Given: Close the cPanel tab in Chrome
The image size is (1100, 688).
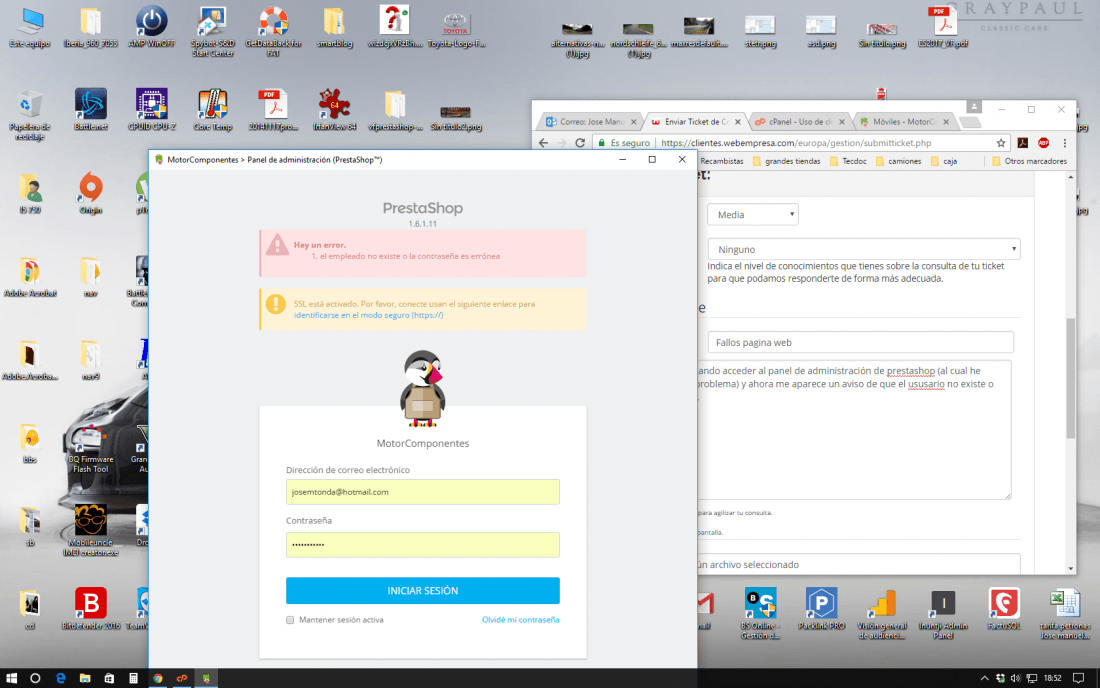Looking at the screenshot, I should pyautogui.click(x=842, y=122).
